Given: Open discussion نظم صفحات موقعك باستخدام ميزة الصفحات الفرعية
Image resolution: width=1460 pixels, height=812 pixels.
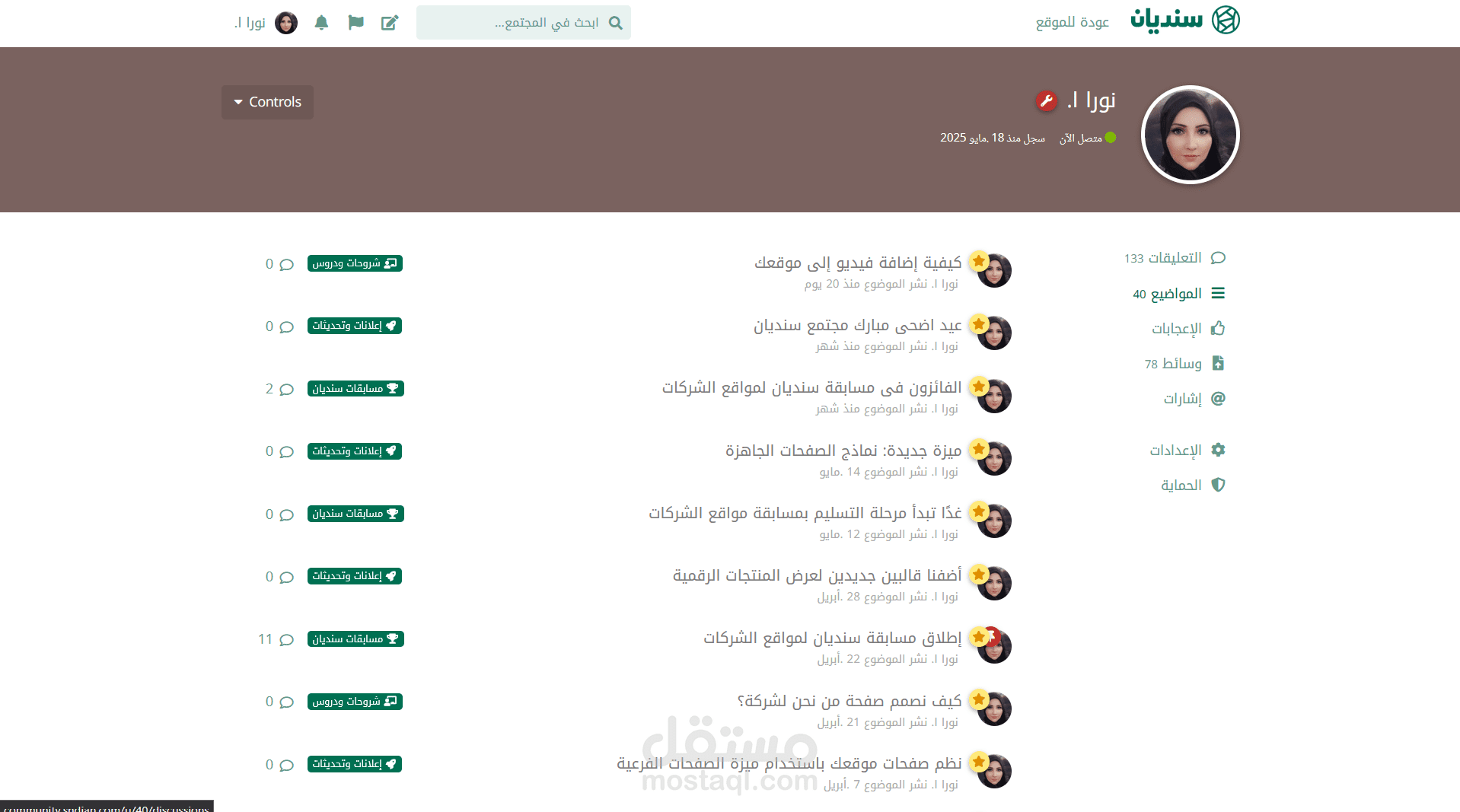Looking at the screenshot, I should [x=789, y=763].
